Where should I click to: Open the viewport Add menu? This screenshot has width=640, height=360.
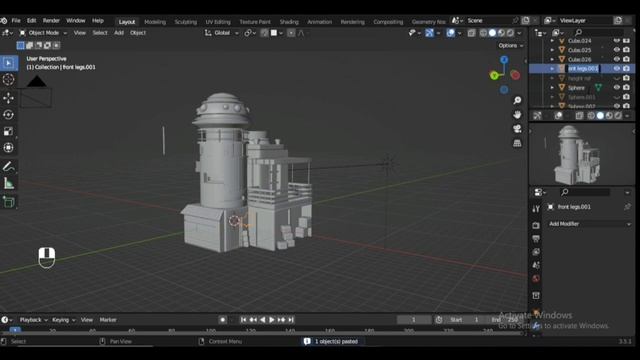pyautogui.click(x=119, y=33)
